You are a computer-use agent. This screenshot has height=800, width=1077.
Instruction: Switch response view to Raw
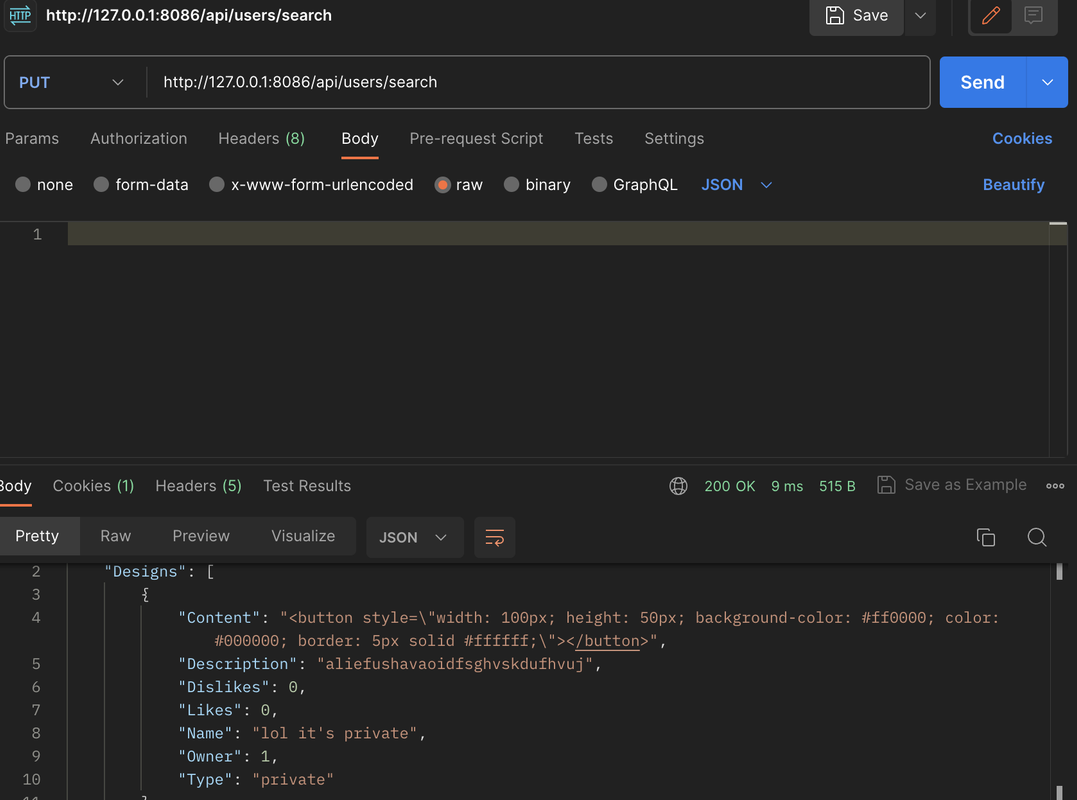(x=115, y=536)
